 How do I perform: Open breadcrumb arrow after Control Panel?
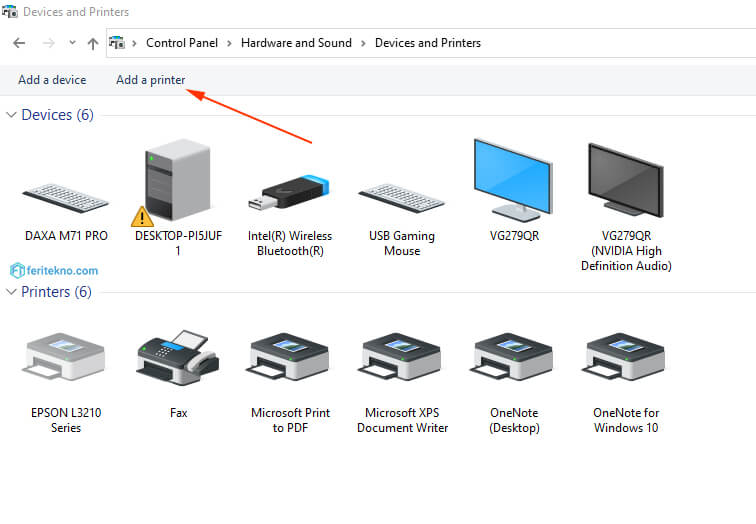[x=230, y=43]
